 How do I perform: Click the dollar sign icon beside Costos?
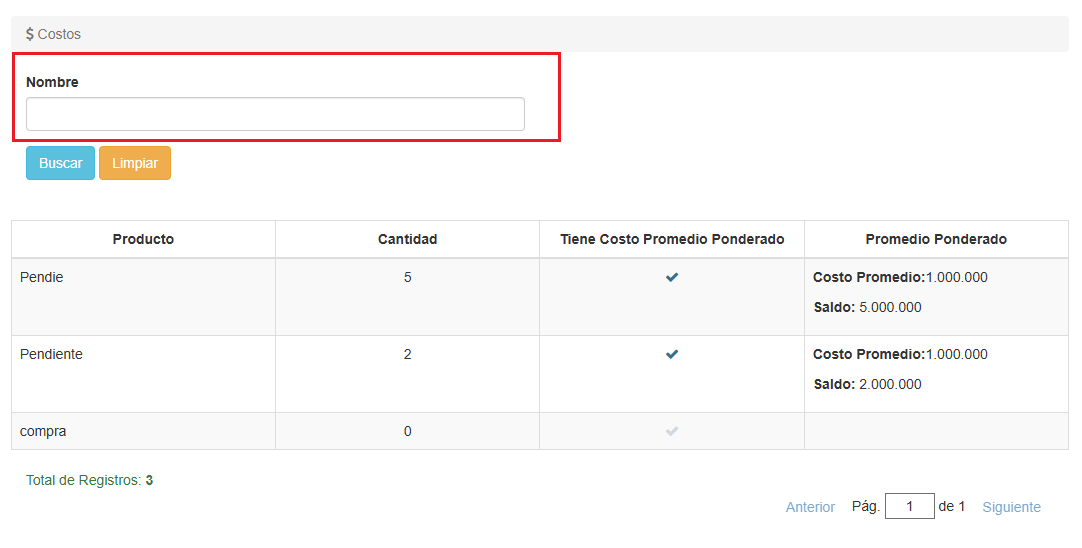pos(30,34)
